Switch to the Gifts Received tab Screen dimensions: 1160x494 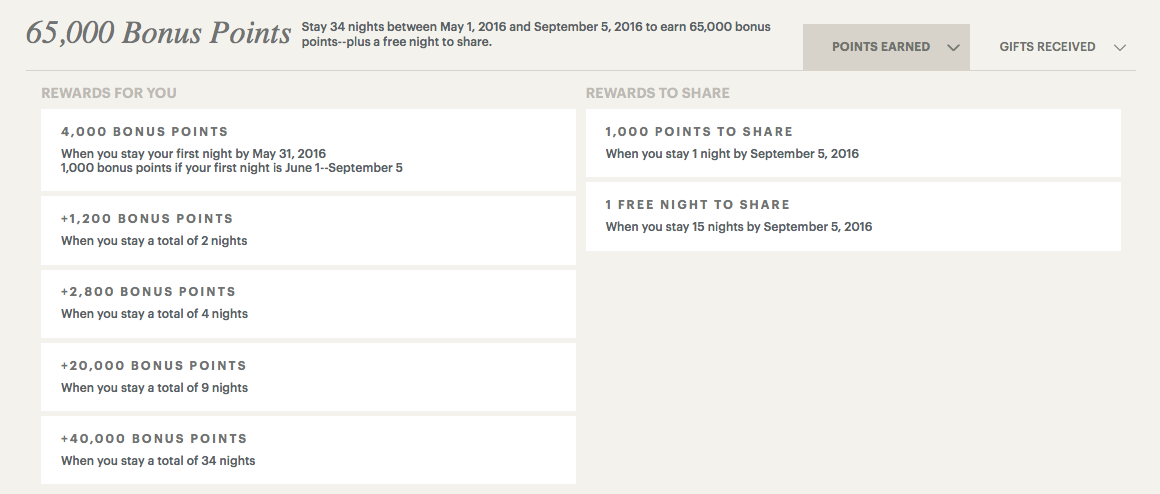click(x=1047, y=47)
